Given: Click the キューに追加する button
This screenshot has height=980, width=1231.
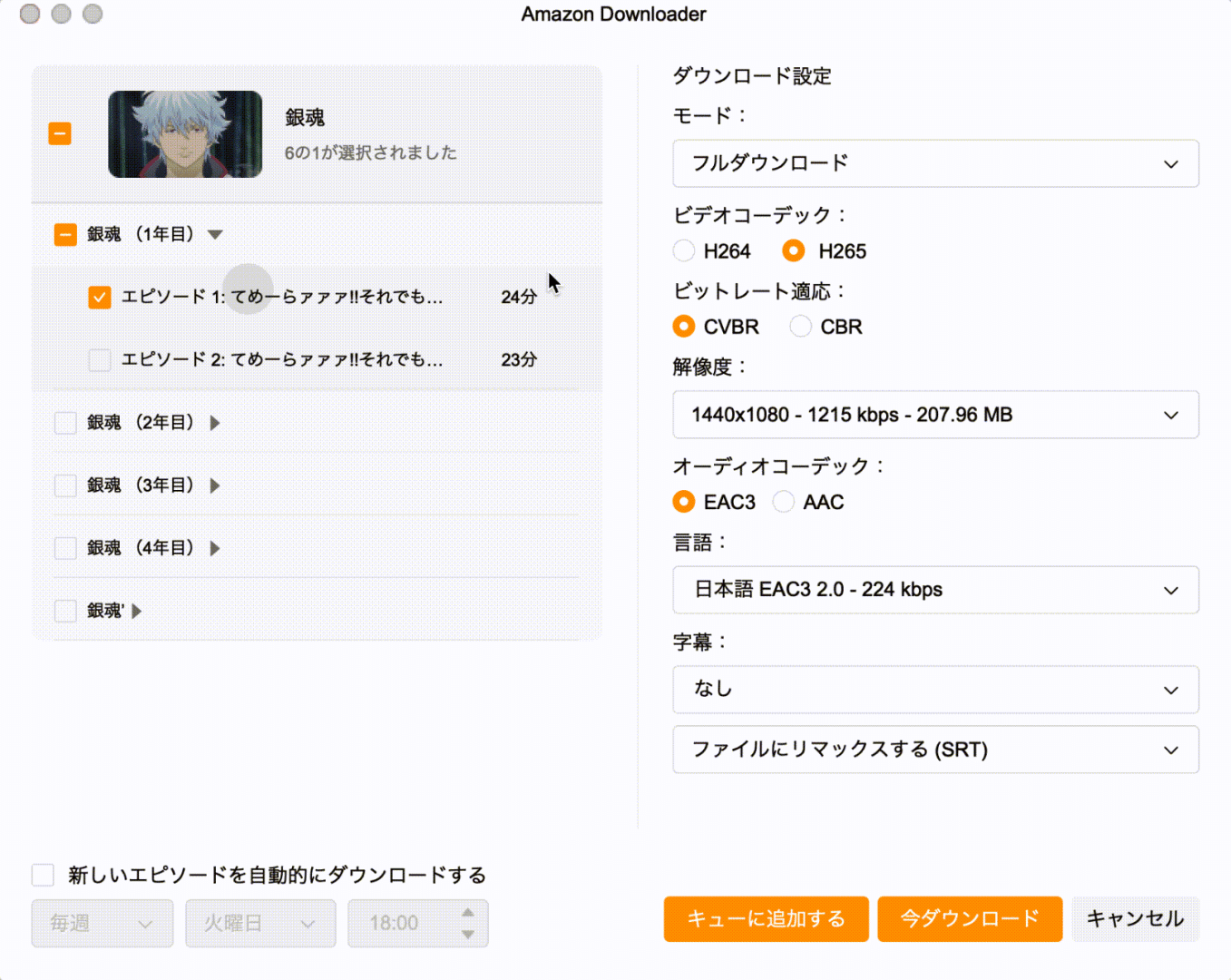Looking at the screenshot, I should click(766, 919).
